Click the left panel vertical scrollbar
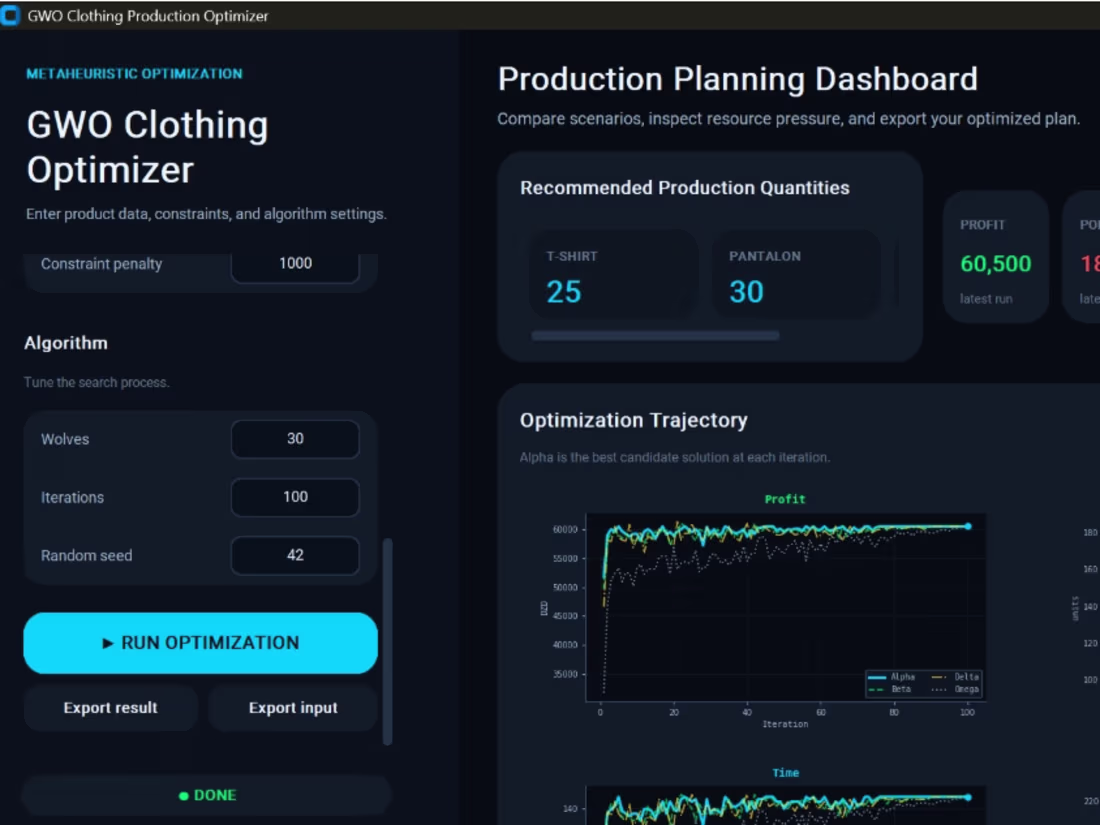1100x825 pixels. [387, 642]
